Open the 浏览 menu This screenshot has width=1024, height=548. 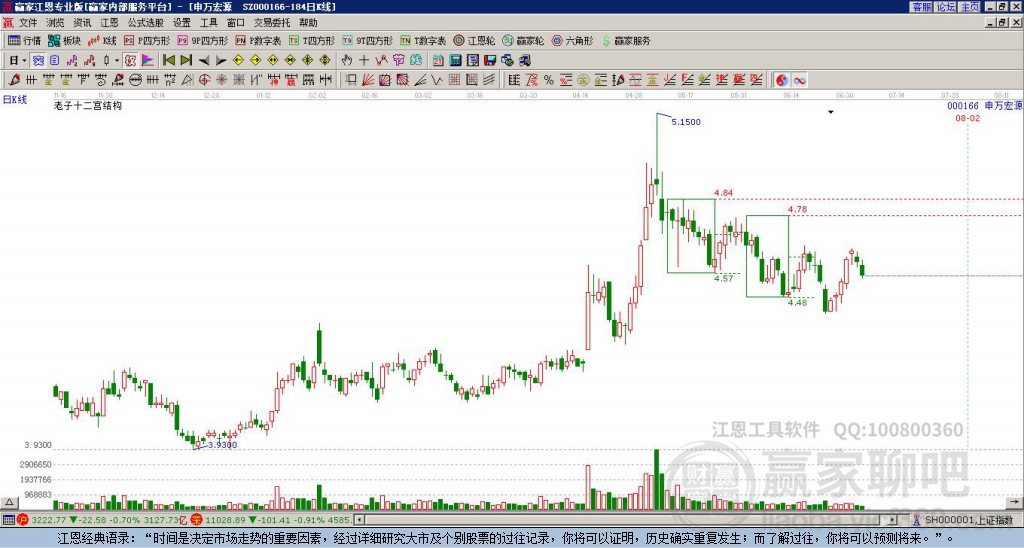pos(55,23)
